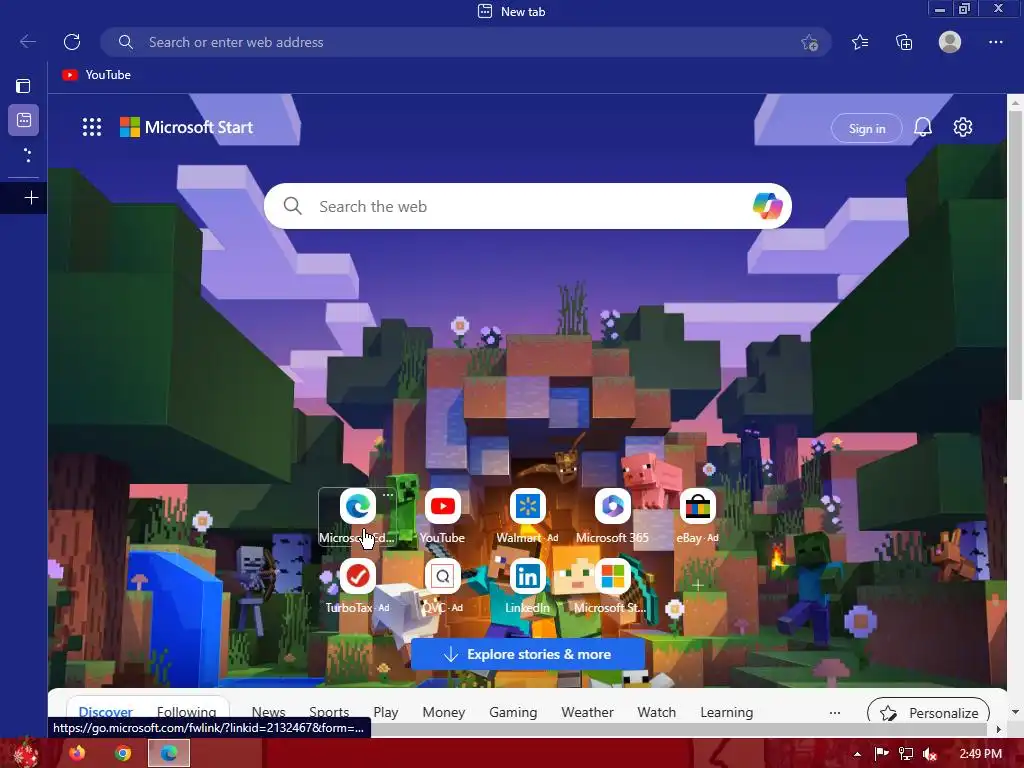The width and height of the screenshot is (1024, 768).
Task: Open Settings and more ellipsis menu
Action: tap(995, 42)
